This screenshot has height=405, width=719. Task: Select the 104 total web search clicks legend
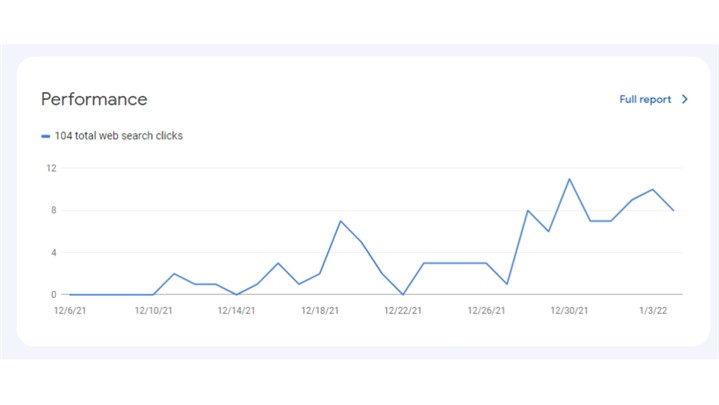[118, 136]
